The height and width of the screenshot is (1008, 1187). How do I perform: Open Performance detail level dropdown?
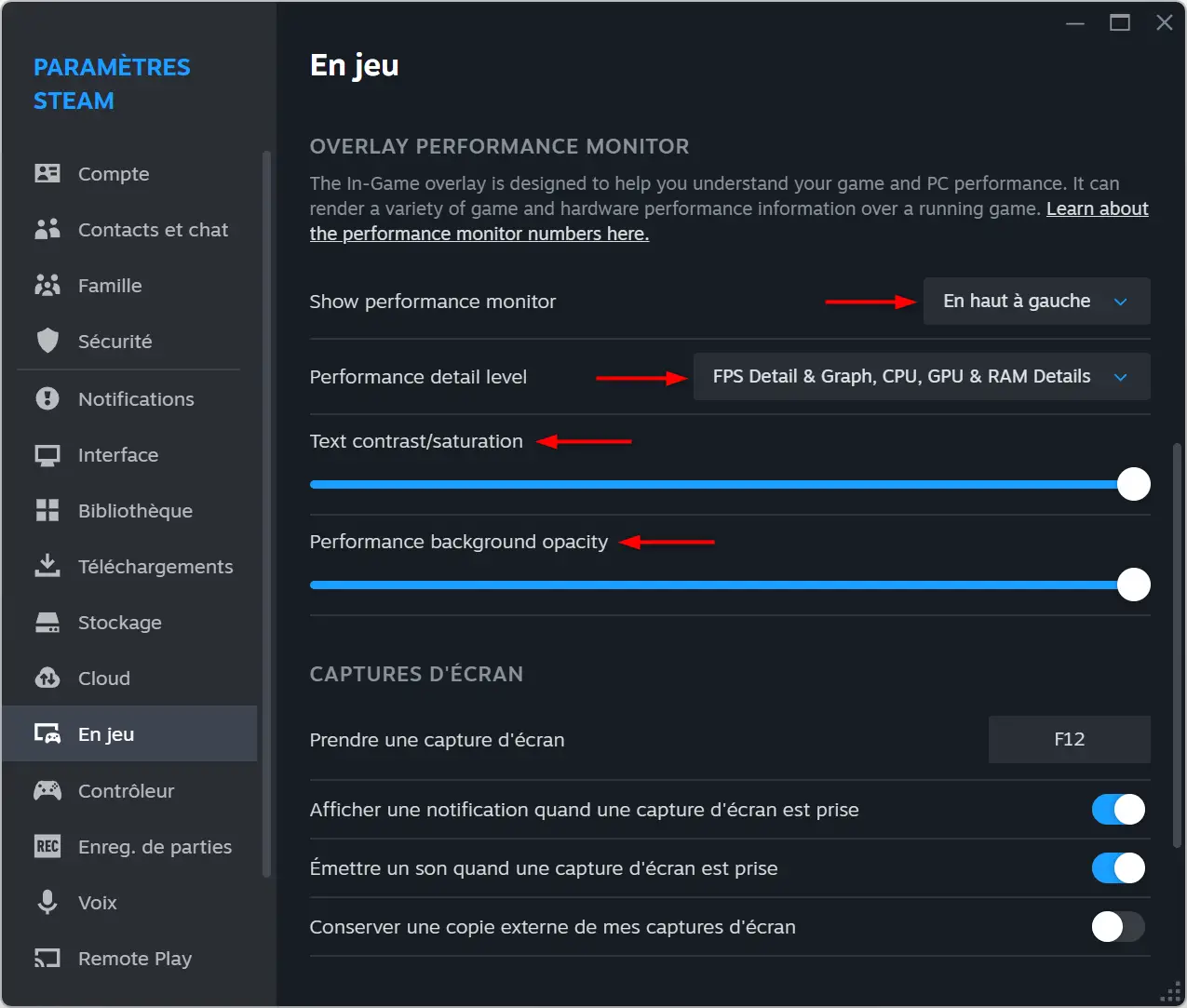[922, 377]
